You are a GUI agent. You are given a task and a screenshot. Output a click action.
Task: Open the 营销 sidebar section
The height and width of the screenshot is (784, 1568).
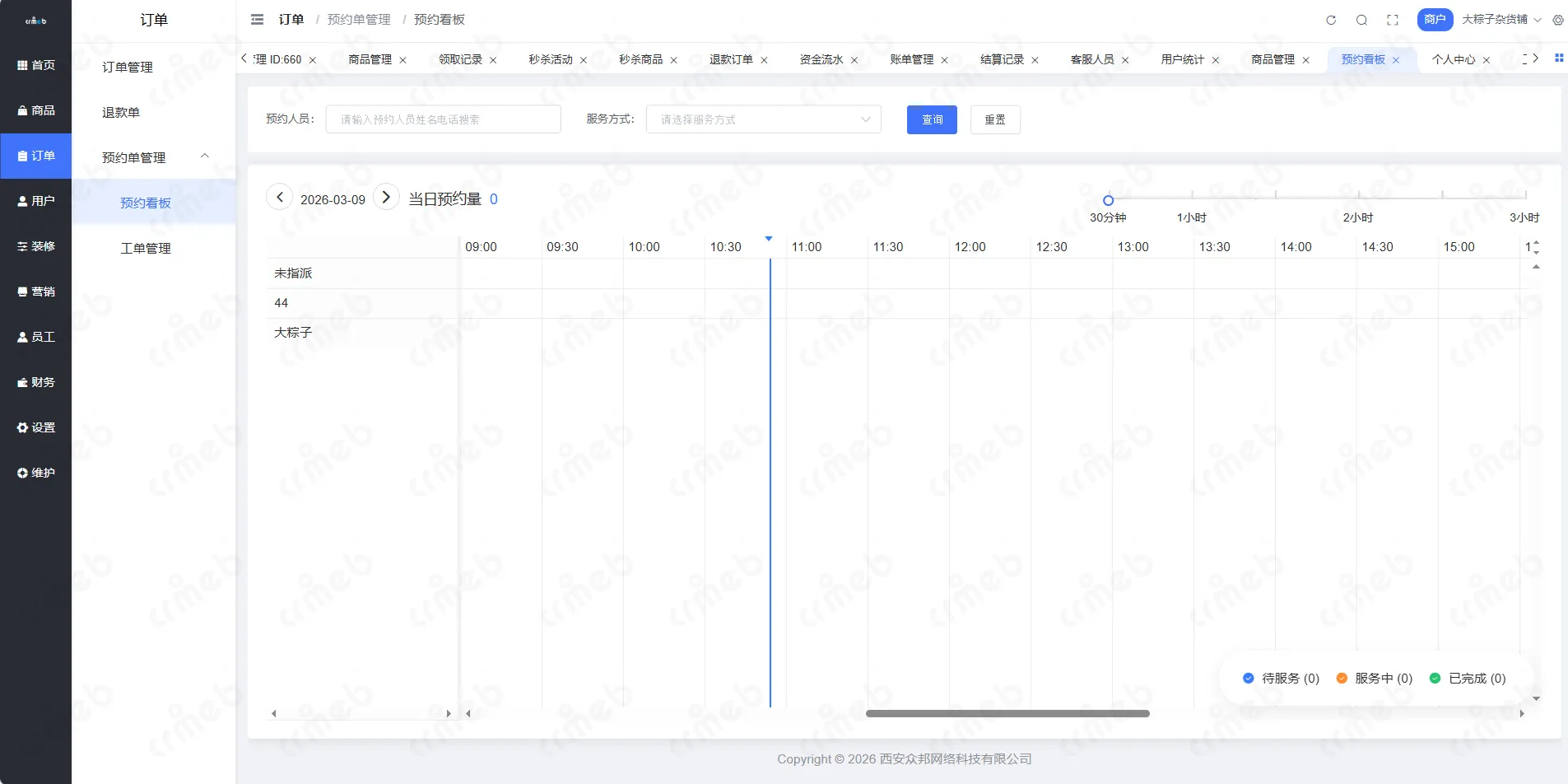(x=35, y=292)
